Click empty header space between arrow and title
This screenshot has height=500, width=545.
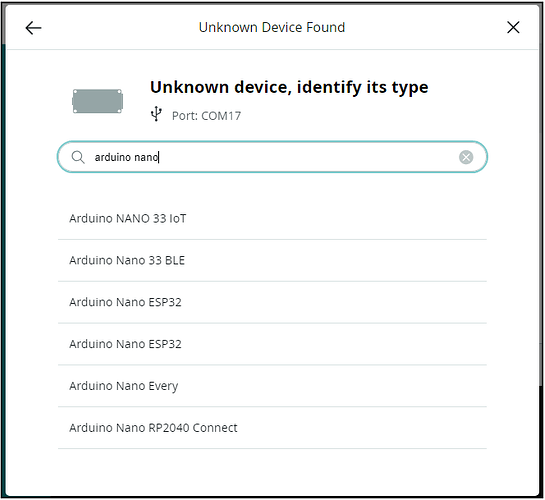(x=120, y=27)
